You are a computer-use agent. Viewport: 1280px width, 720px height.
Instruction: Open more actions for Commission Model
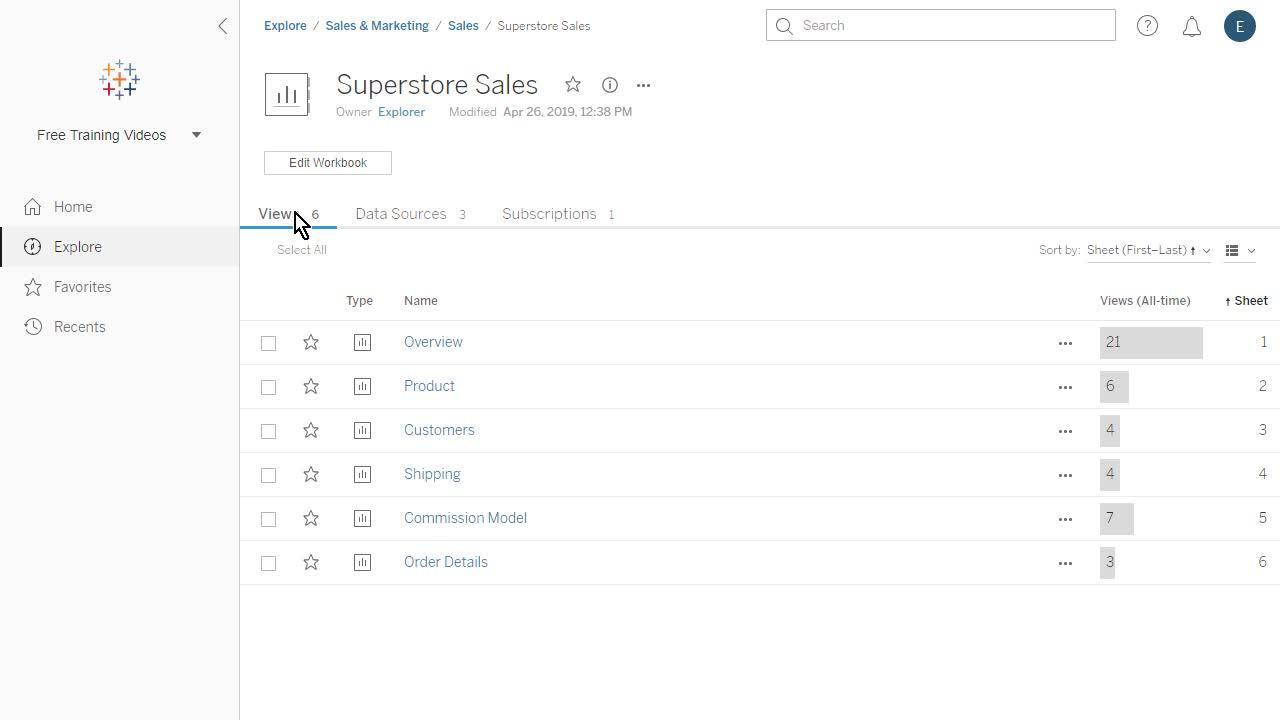point(1065,519)
